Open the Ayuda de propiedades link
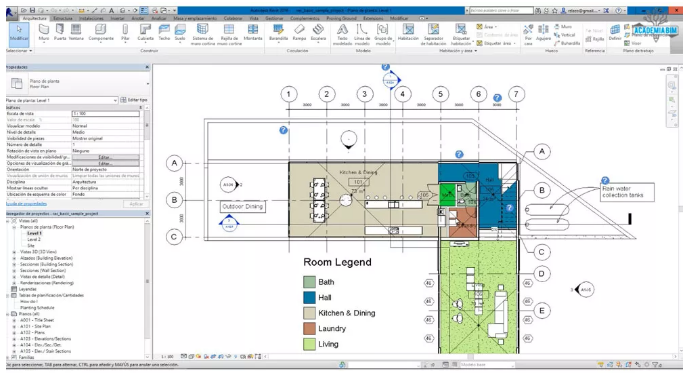The width and height of the screenshot is (692, 373). (x=26, y=204)
